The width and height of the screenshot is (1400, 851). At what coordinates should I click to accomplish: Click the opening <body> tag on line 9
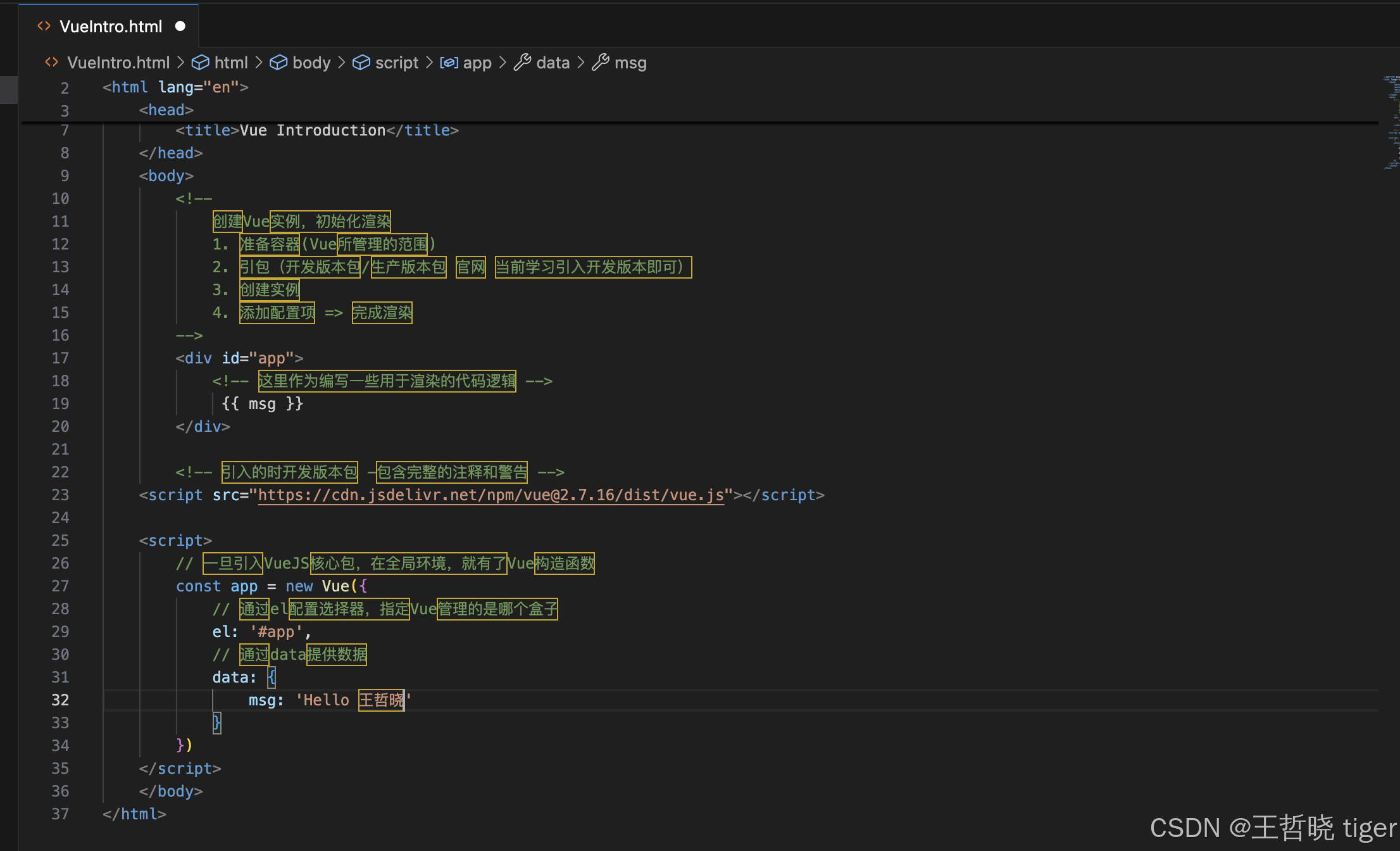click(x=166, y=176)
